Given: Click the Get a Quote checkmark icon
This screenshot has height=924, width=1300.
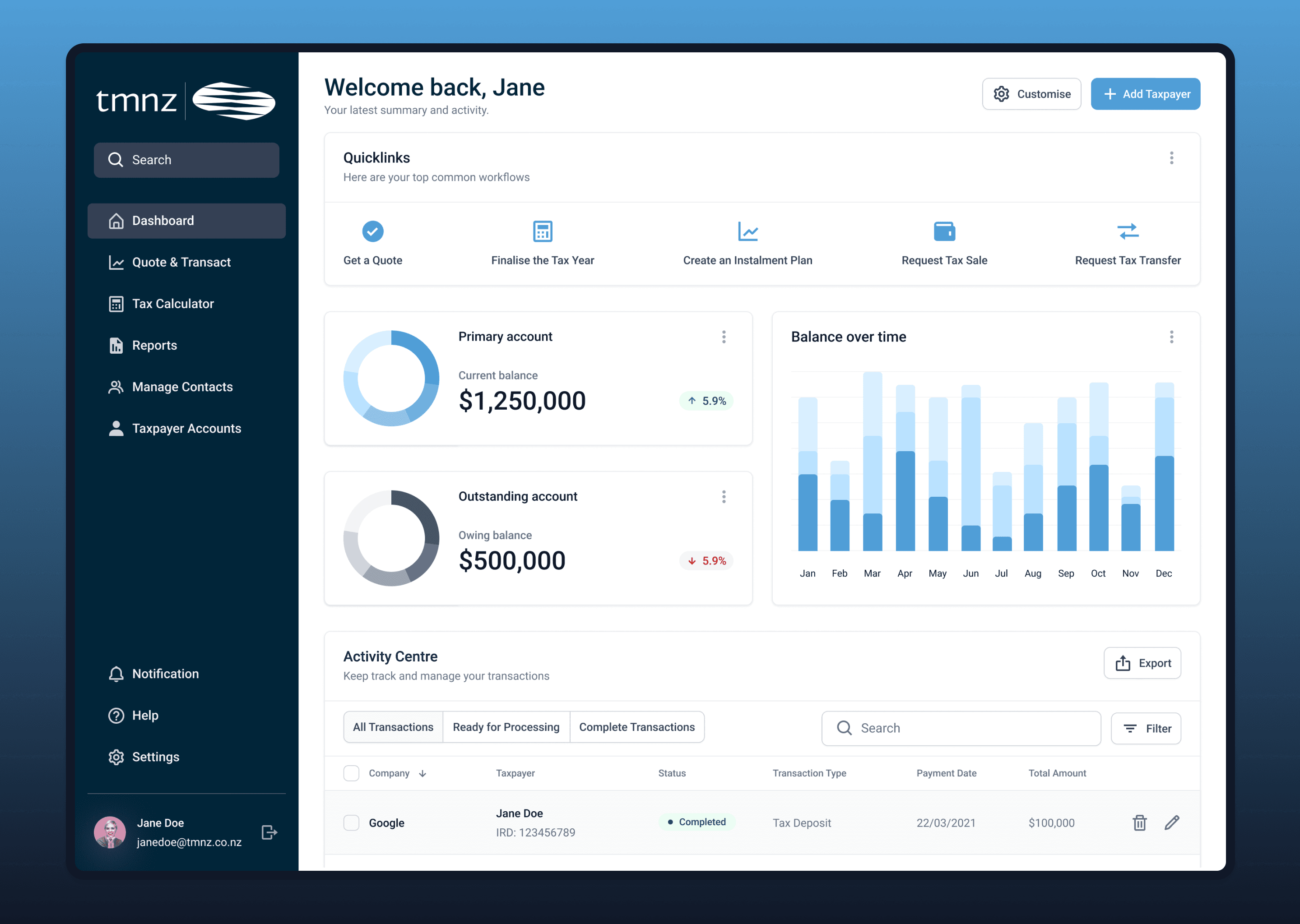Looking at the screenshot, I should (x=373, y=231).
